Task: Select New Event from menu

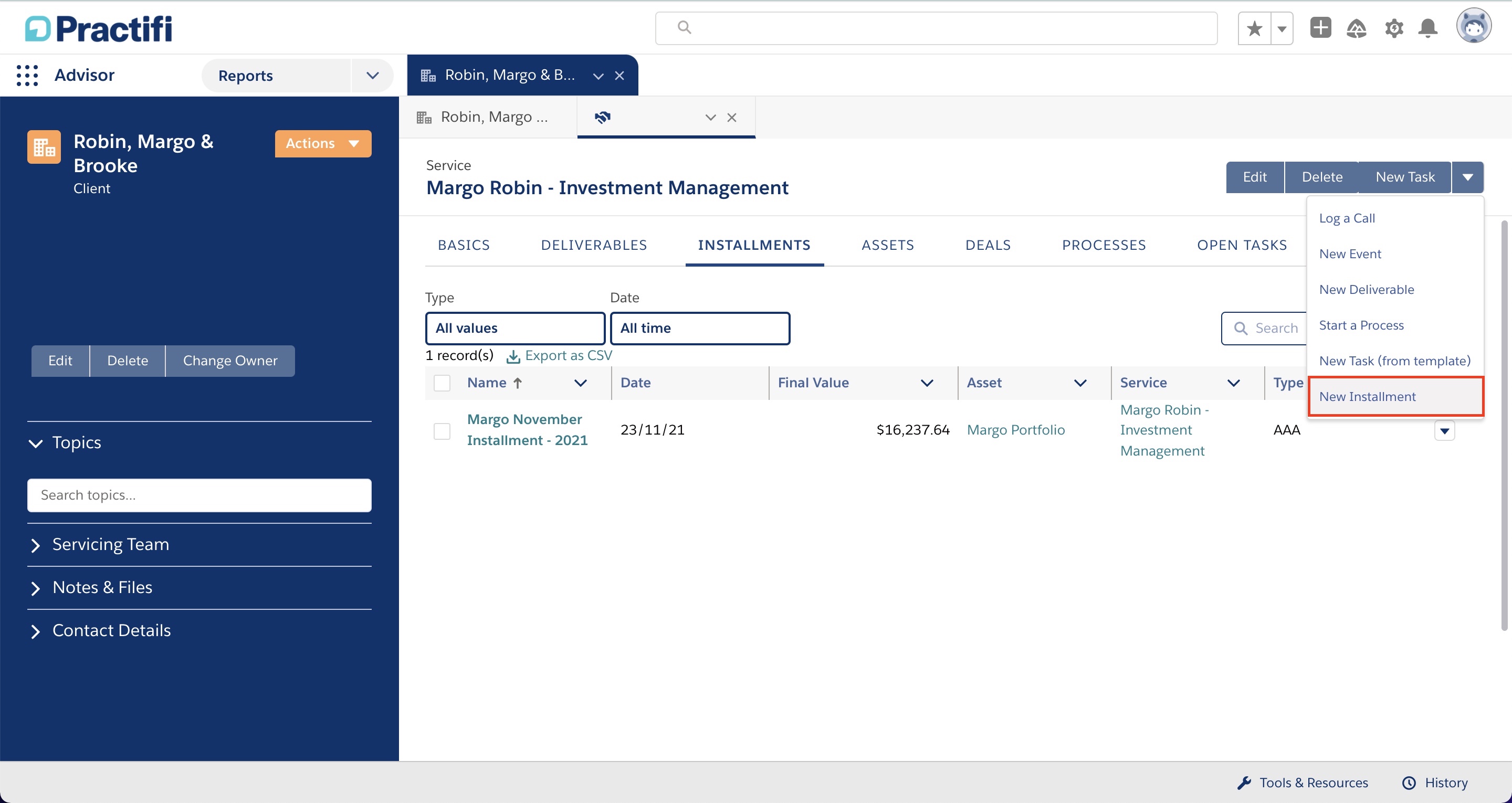Action: [1395, 253]
